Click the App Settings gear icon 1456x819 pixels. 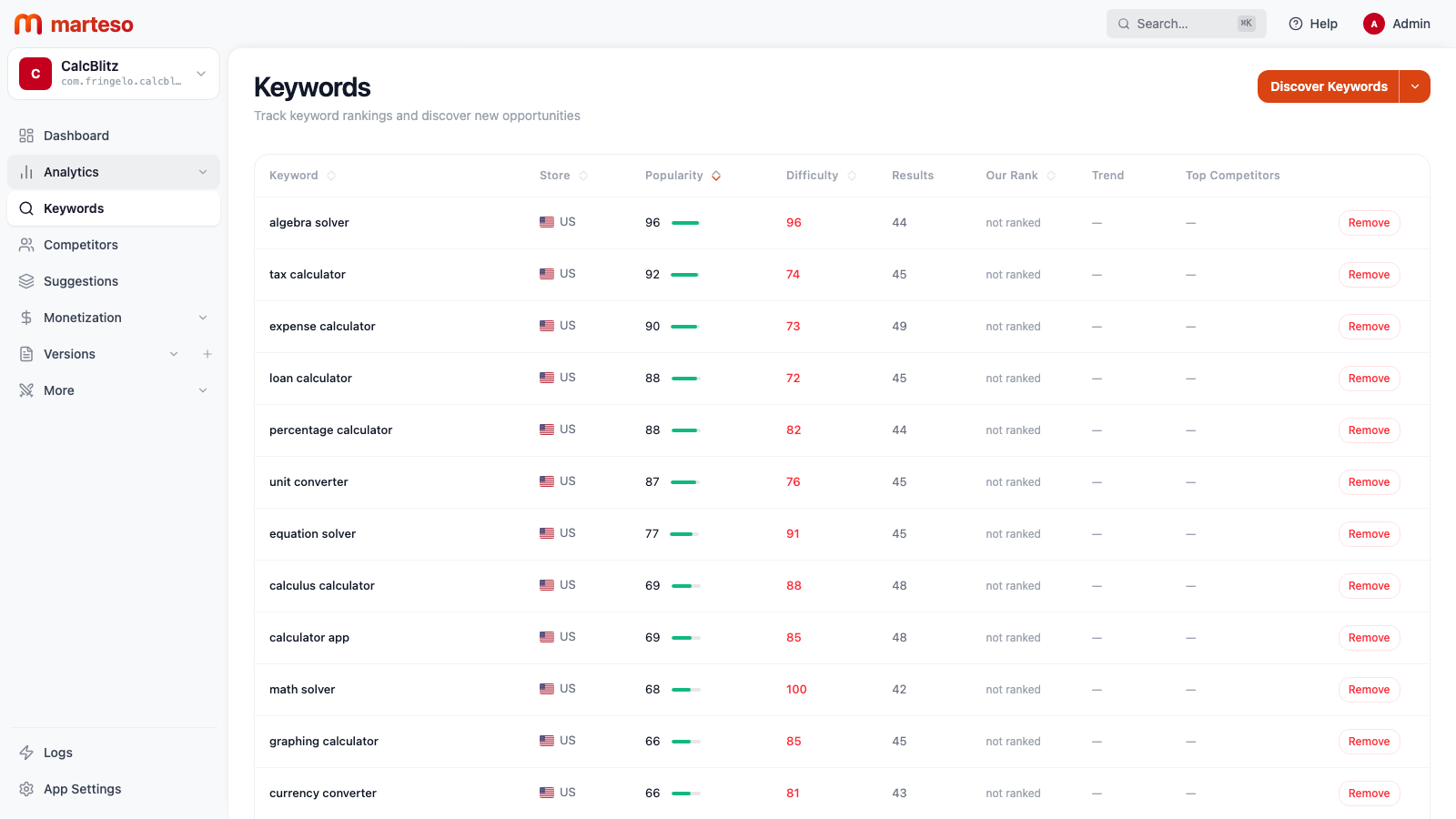pos(26,789)
